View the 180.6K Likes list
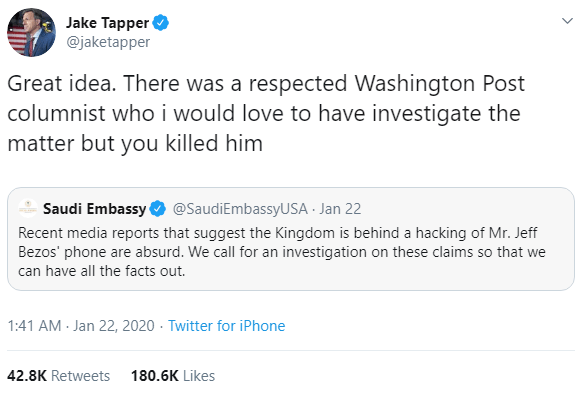The image size is (584, 393). click(x=173, y=376)
